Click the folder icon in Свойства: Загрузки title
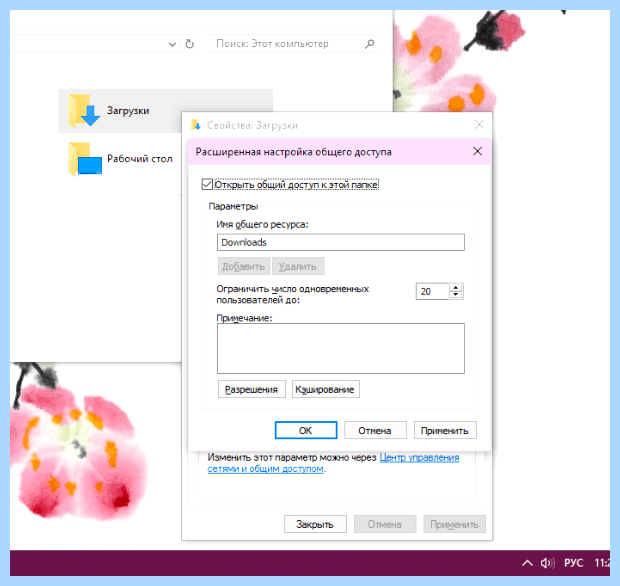The width and height of the screenshot is (620, 586). pos(196,125)
